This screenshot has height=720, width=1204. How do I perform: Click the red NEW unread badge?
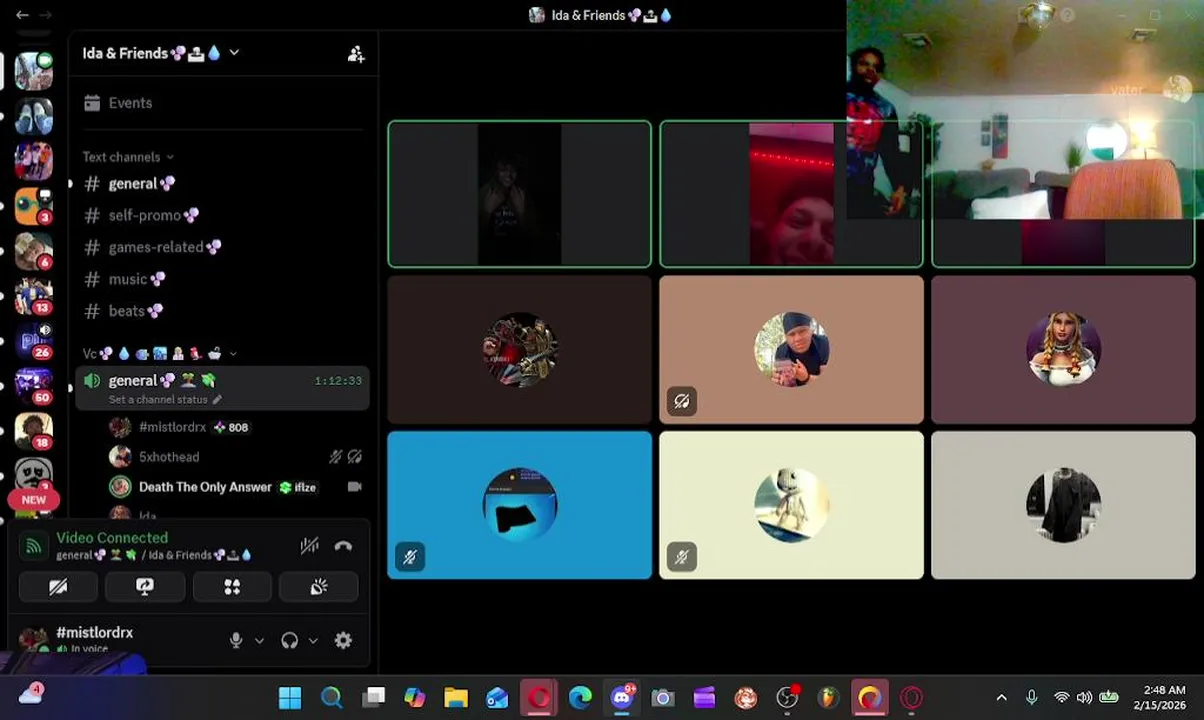pyautogui.click(x=34, y=500)
